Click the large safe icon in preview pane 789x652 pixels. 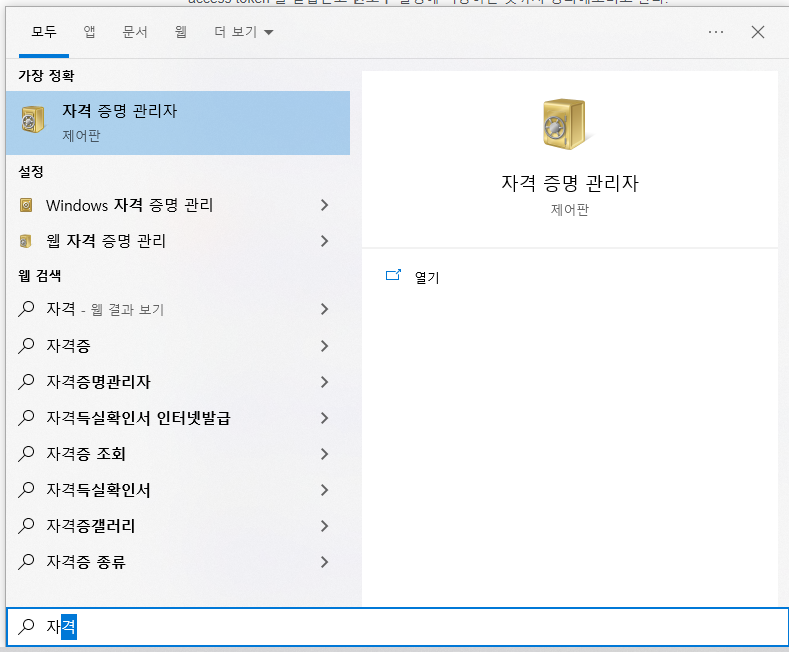[565, 124]
